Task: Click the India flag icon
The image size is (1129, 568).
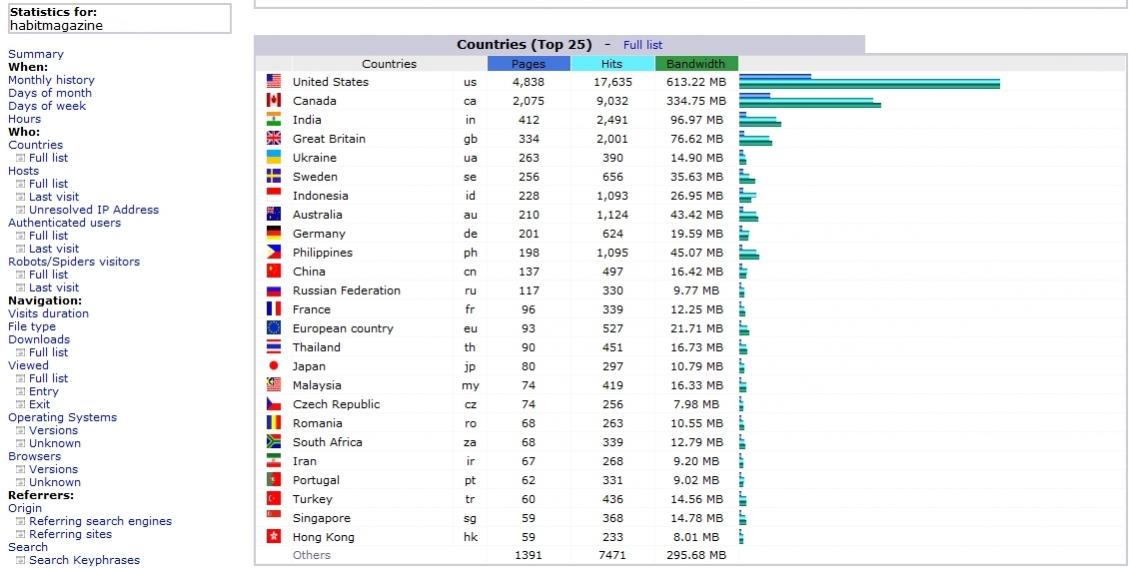Action: click(x=274, y=120)
